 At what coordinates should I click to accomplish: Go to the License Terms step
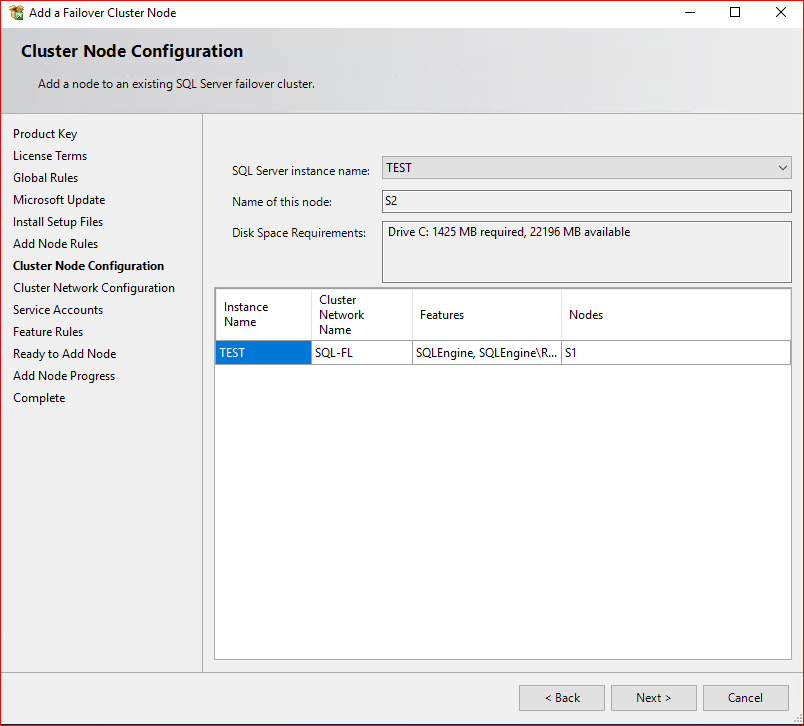tap(50, 156)
